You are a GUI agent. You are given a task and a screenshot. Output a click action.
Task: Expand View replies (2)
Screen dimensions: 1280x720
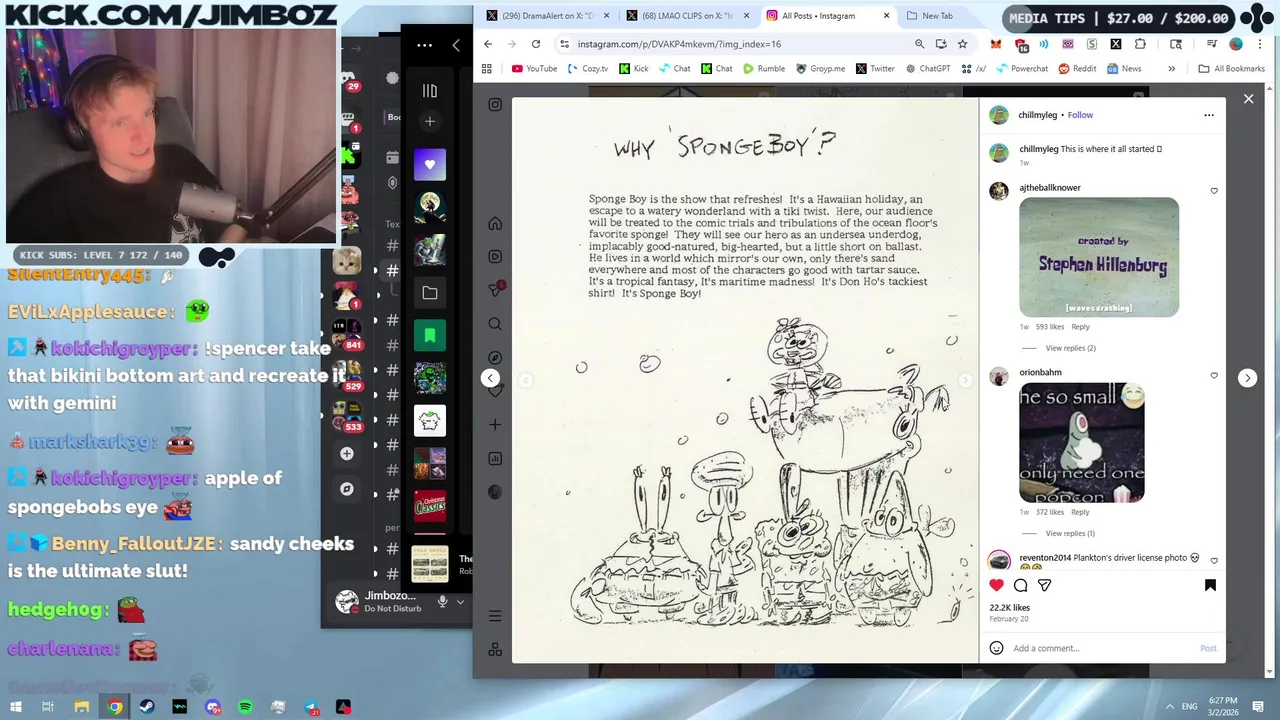pyautogui.click(x=1070, y=348)
